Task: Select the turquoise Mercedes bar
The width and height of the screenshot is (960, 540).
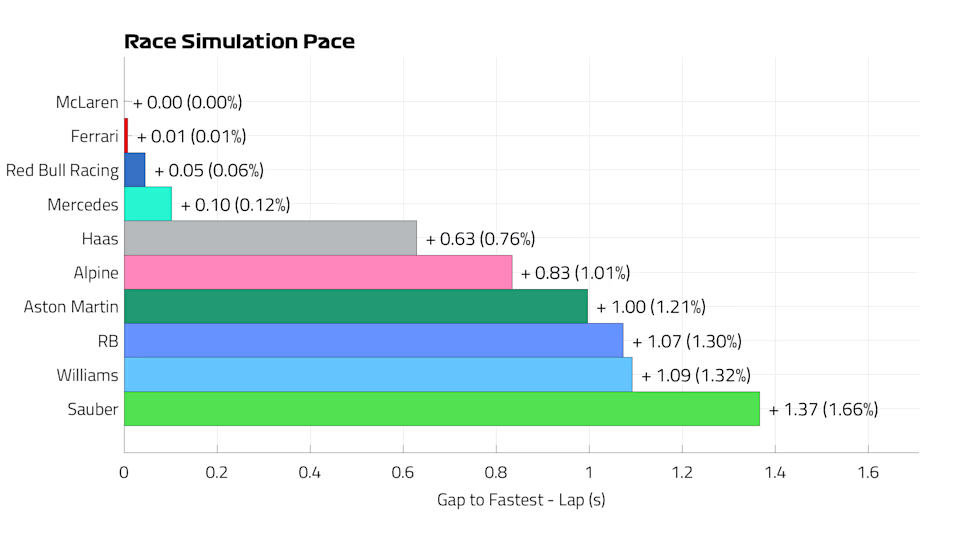Action: [148, 204]
